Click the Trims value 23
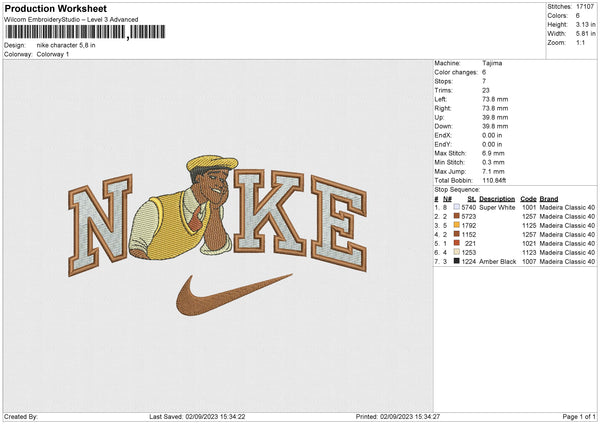Image resolution: width=600 pixels, height=424 pixels. 486,90
